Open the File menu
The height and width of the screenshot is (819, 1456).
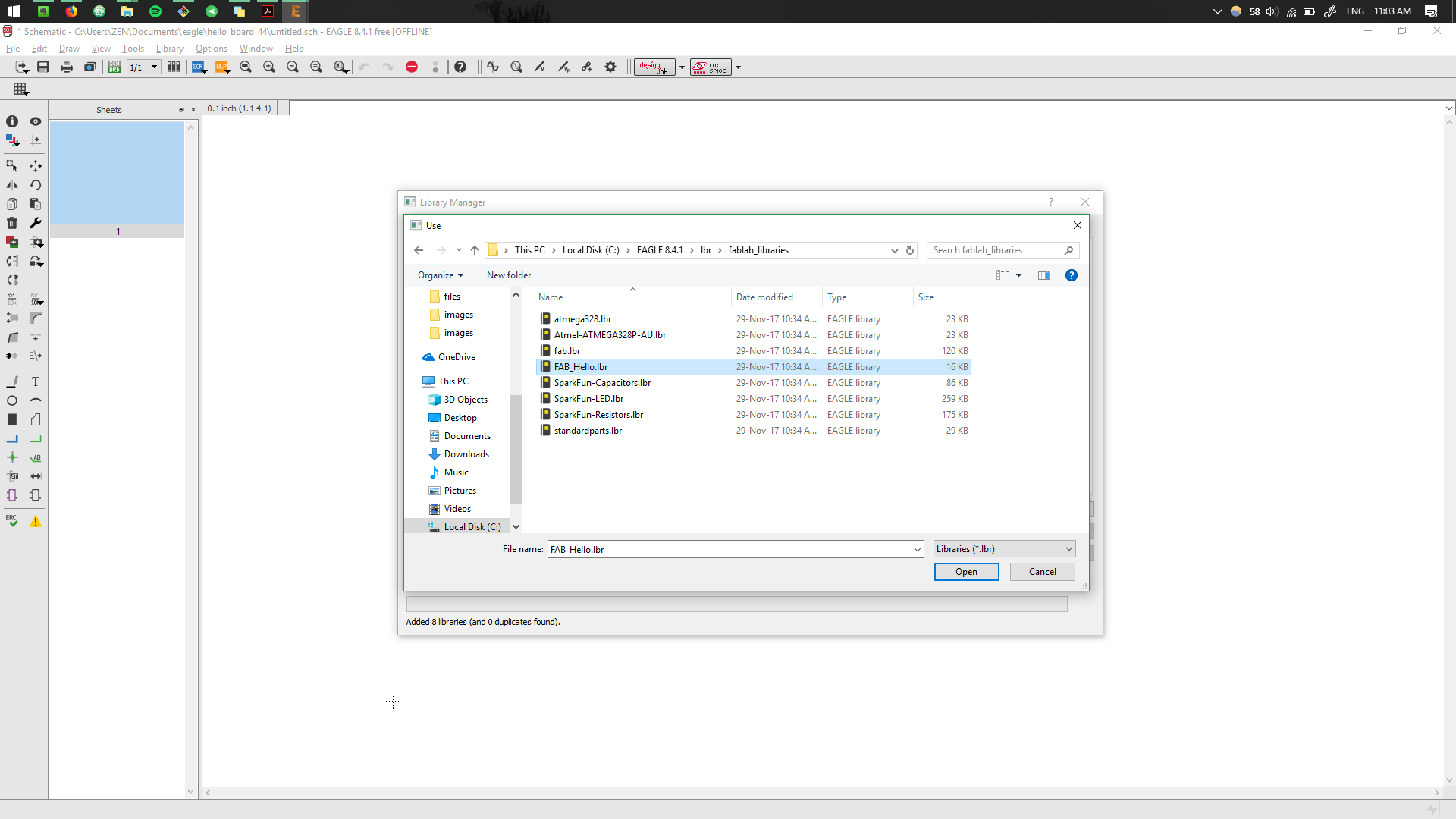pos(13,49)
